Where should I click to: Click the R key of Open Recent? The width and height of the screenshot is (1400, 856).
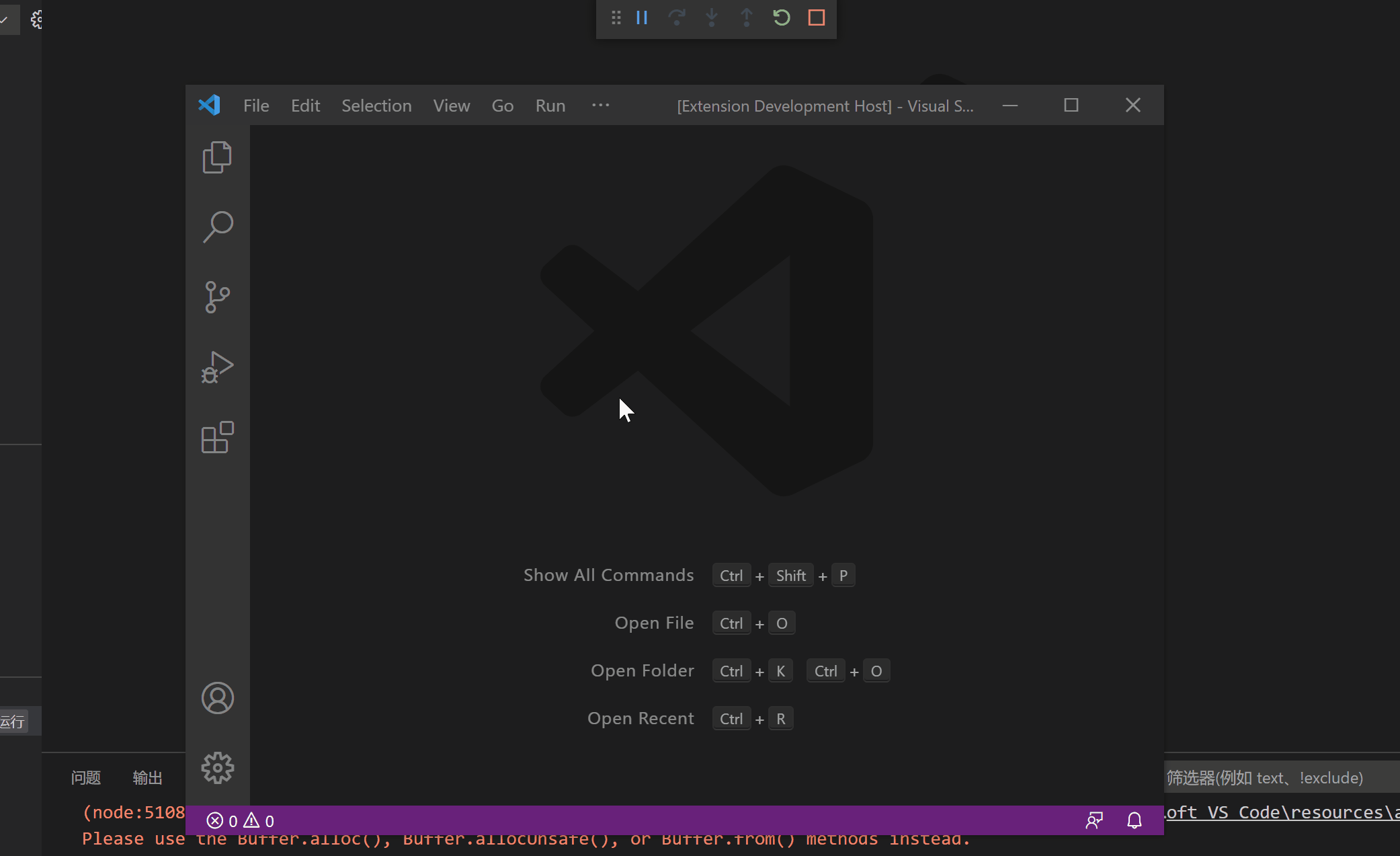781,719
